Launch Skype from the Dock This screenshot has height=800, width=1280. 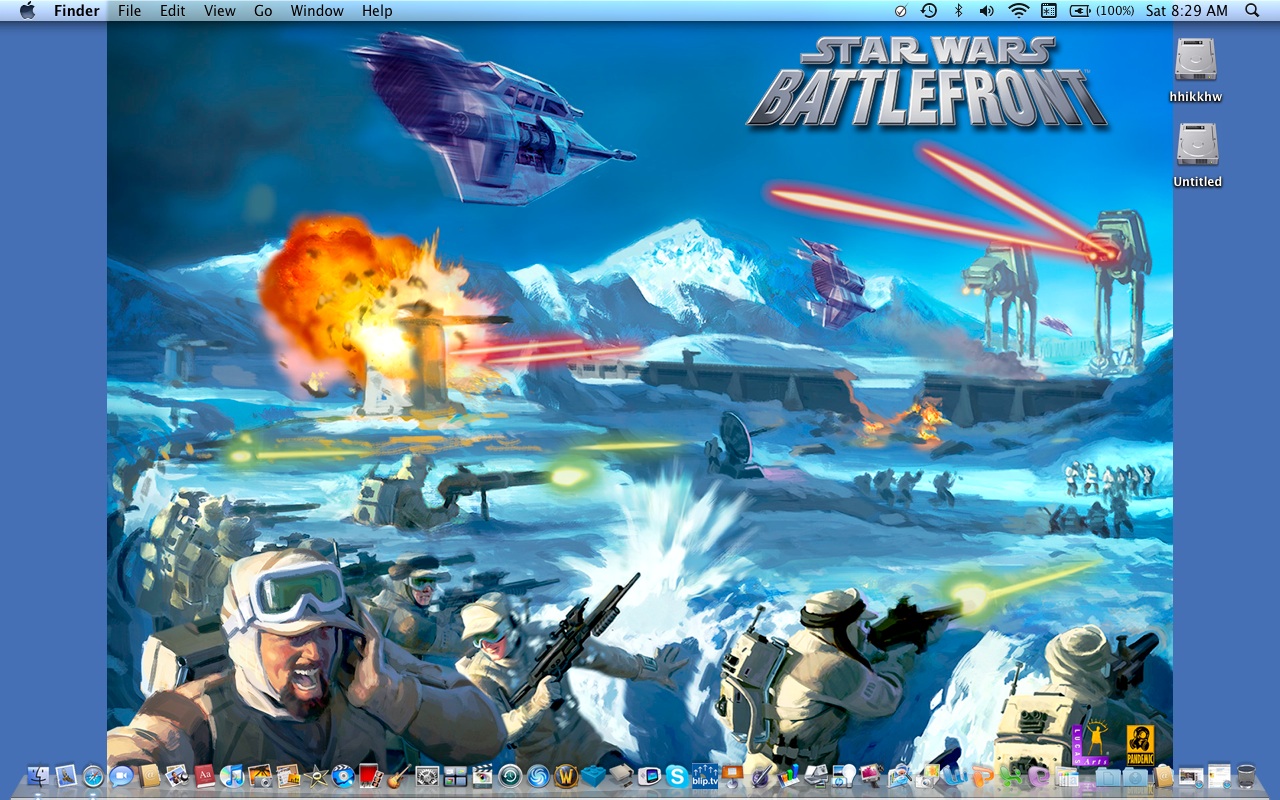pyautogui.click(x=677, y=776)
